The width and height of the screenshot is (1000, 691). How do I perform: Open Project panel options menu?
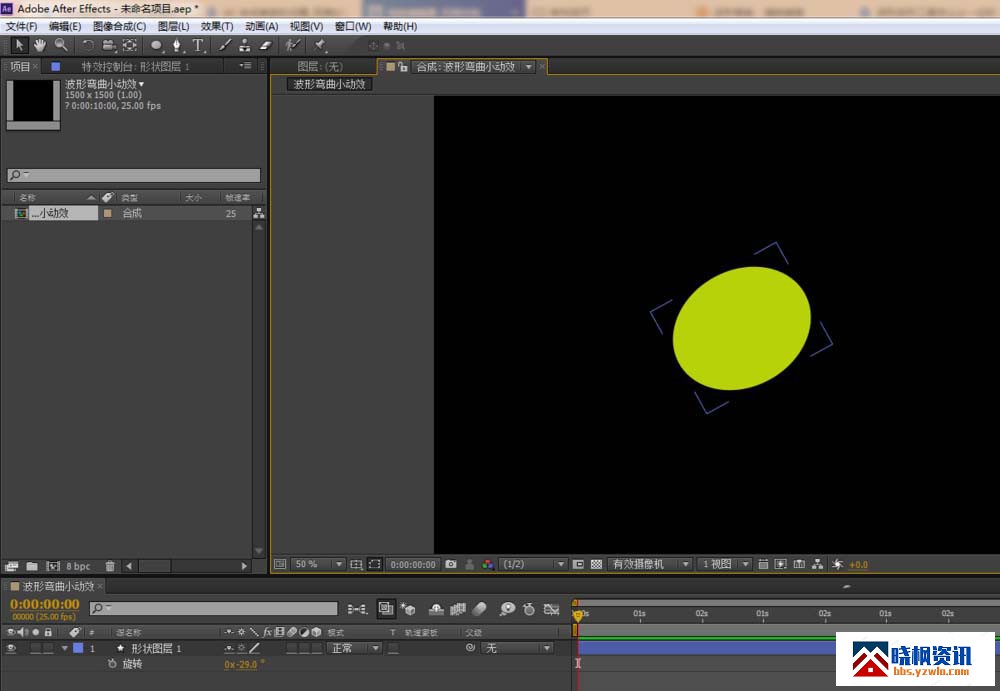tap(246, 66)
